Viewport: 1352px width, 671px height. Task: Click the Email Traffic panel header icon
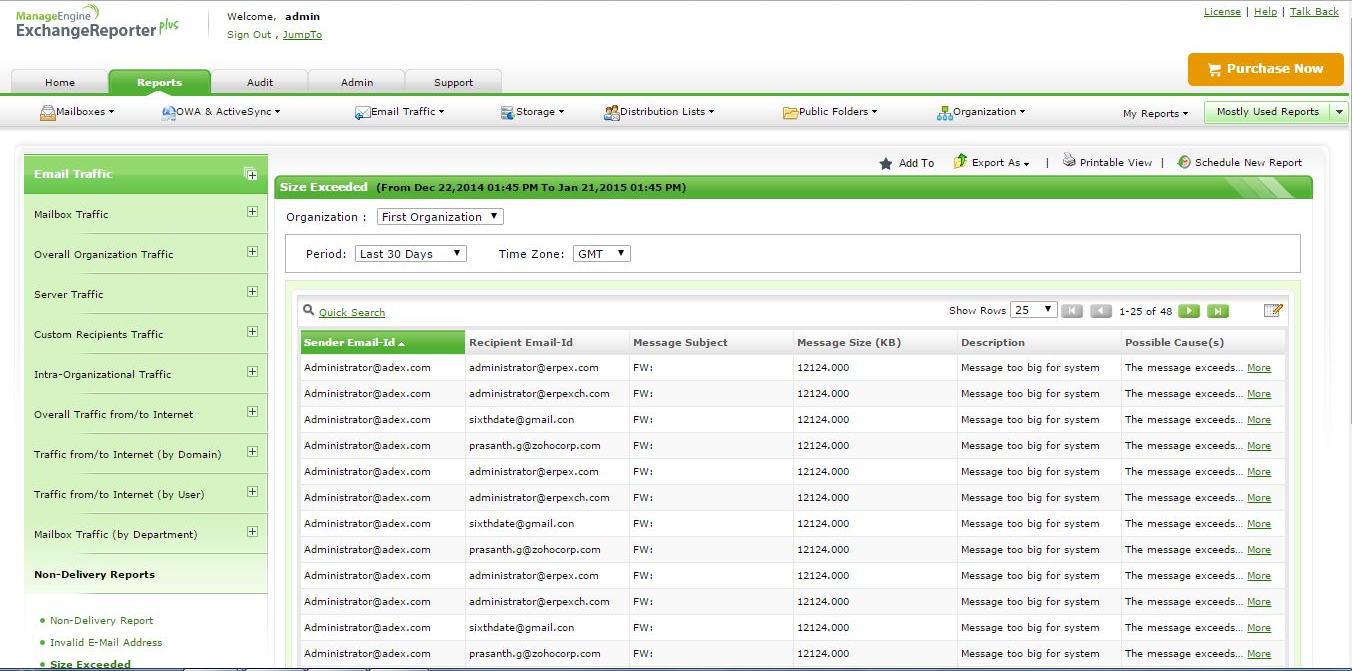(x=251, y=174)
